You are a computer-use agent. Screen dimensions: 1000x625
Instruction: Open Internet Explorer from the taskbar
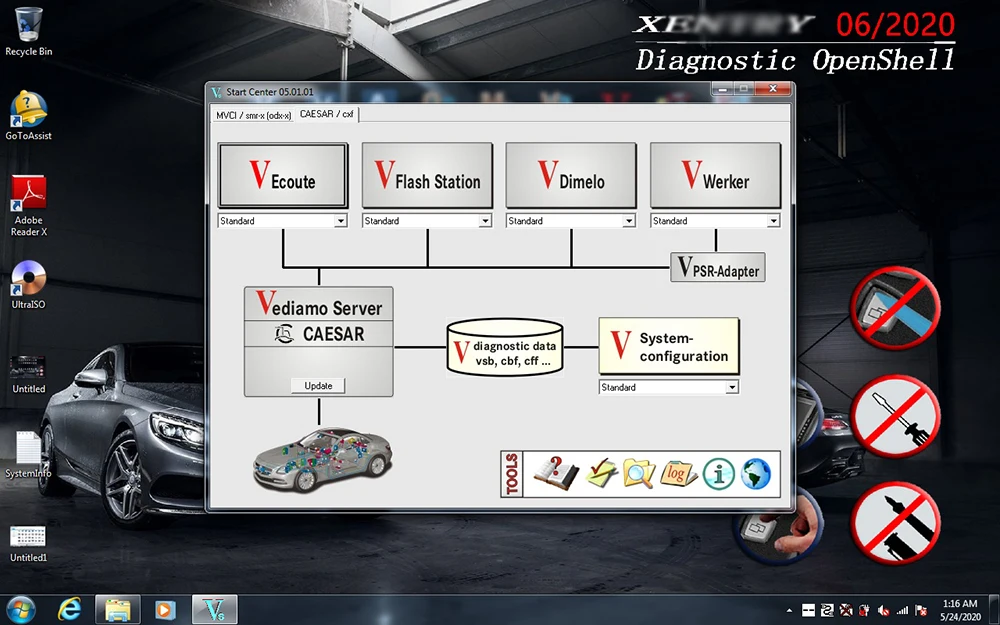click(70, 608)
